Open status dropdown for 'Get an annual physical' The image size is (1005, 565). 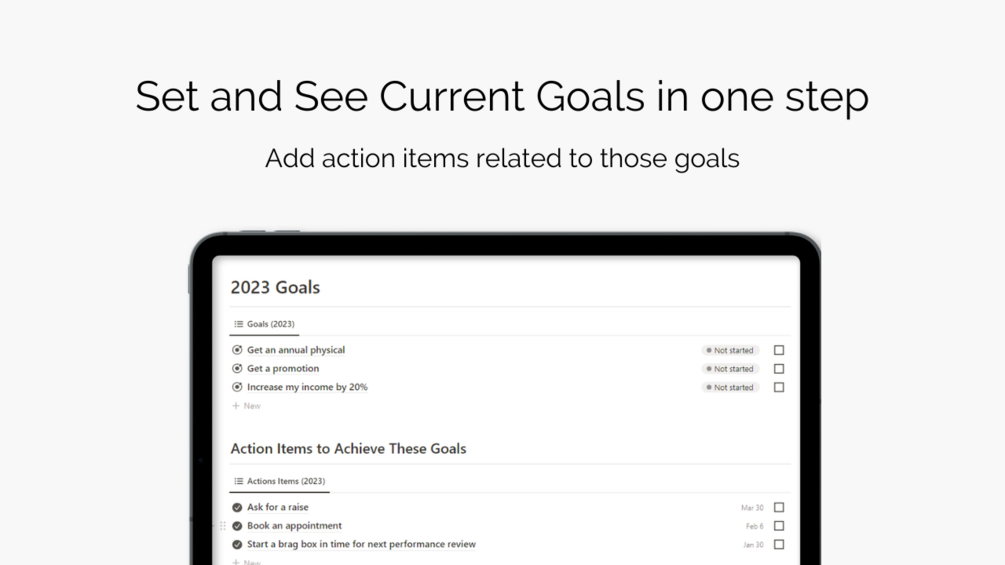point(730,351)
